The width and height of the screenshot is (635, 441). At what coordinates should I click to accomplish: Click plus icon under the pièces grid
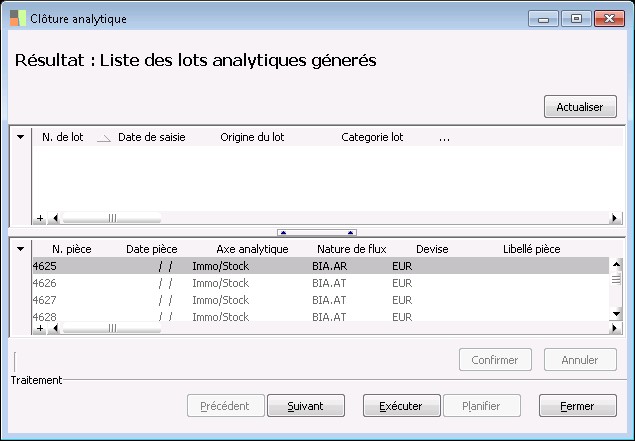[x=40, y=328]
